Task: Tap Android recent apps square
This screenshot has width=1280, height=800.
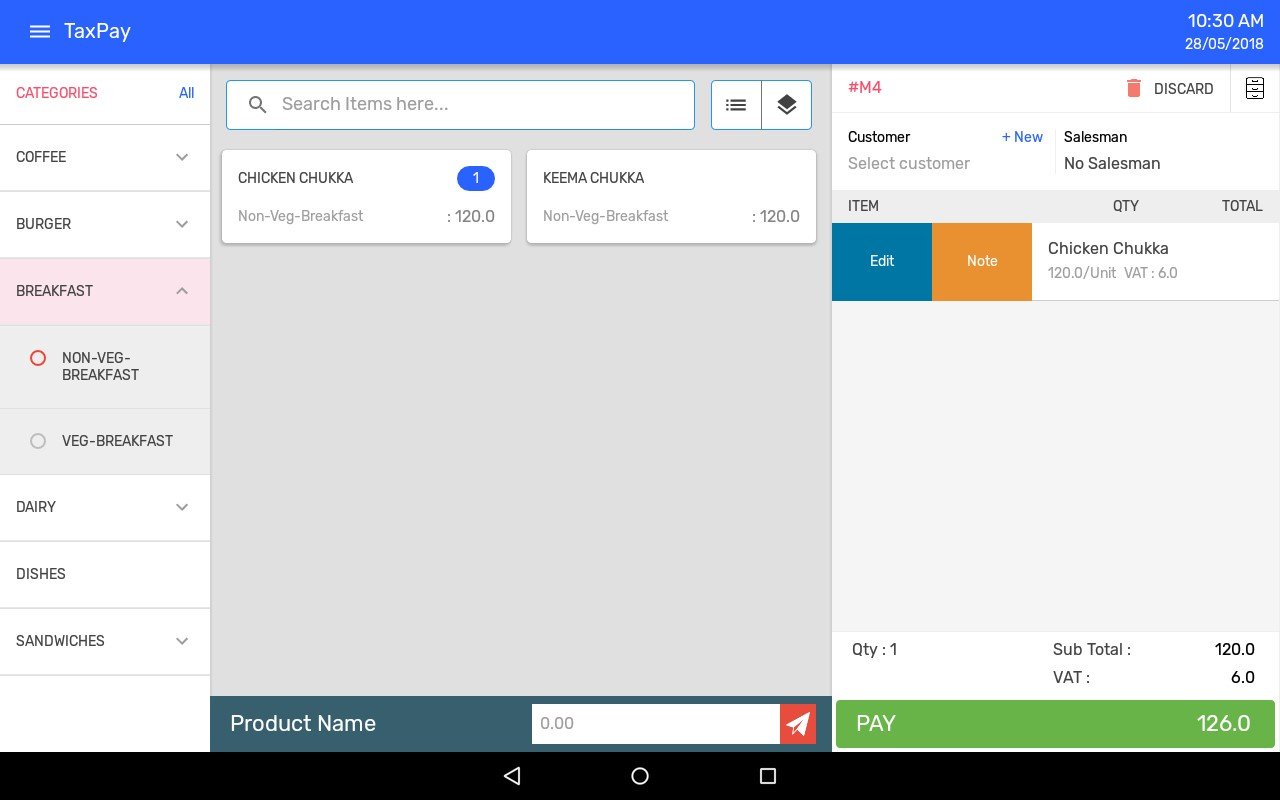Action: coord(768,776)
